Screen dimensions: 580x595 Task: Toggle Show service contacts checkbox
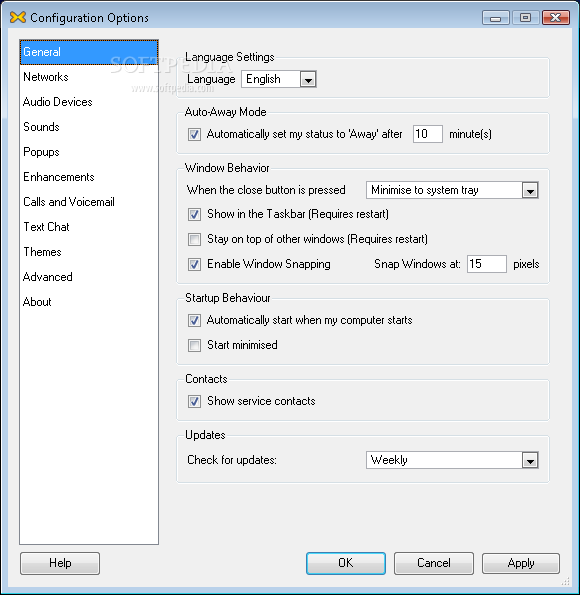point(194,401)
